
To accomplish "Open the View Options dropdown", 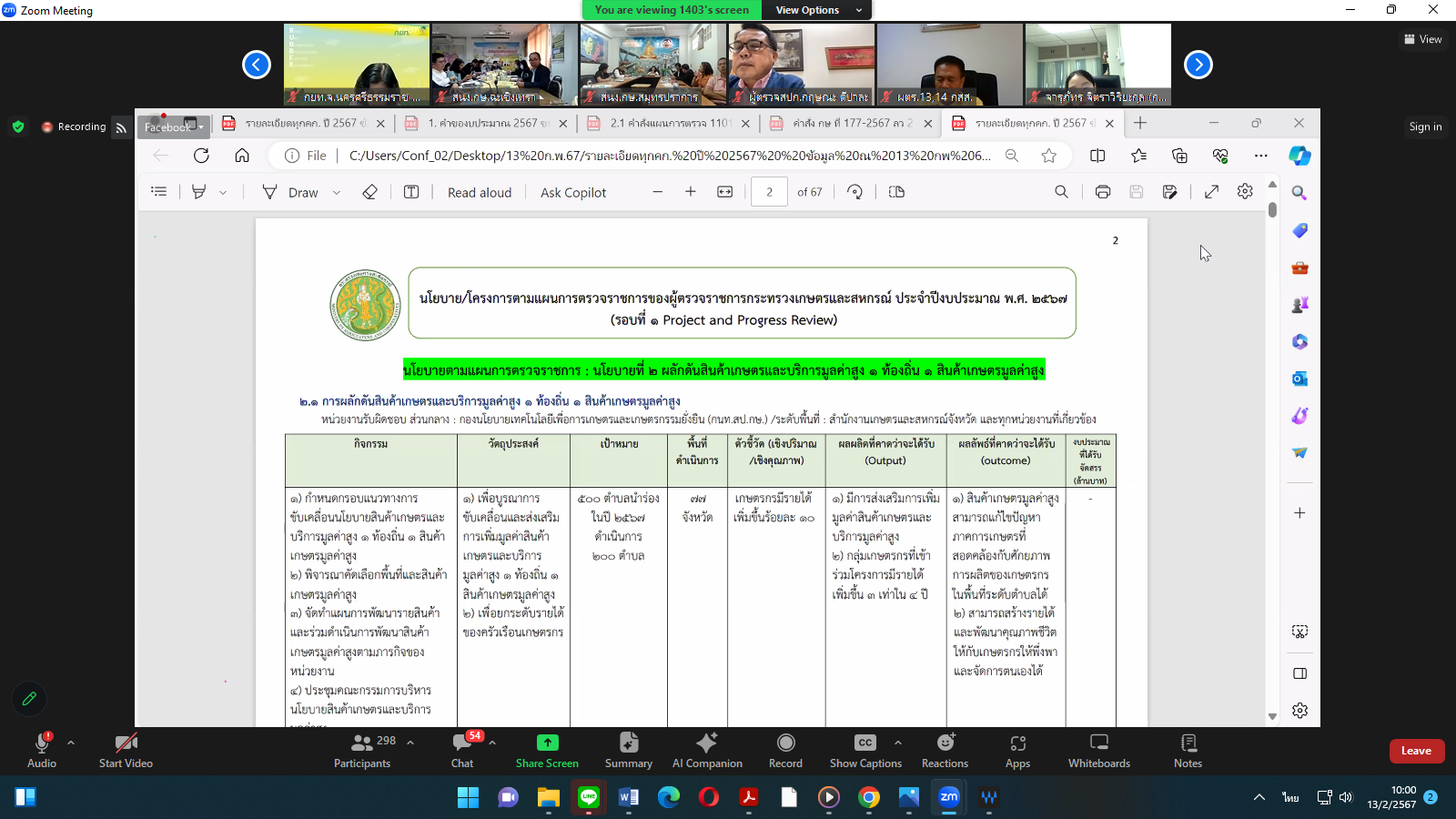I will click(x=818, y=10).
